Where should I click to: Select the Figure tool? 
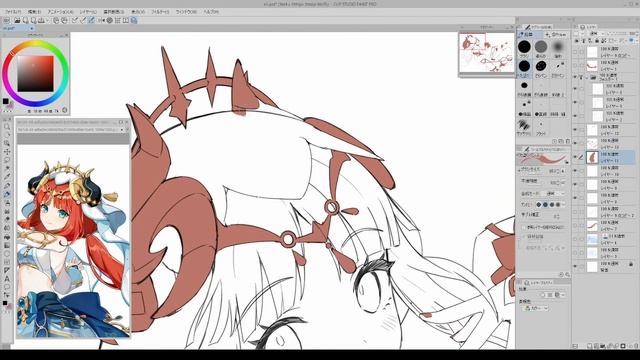pos(7,253)
